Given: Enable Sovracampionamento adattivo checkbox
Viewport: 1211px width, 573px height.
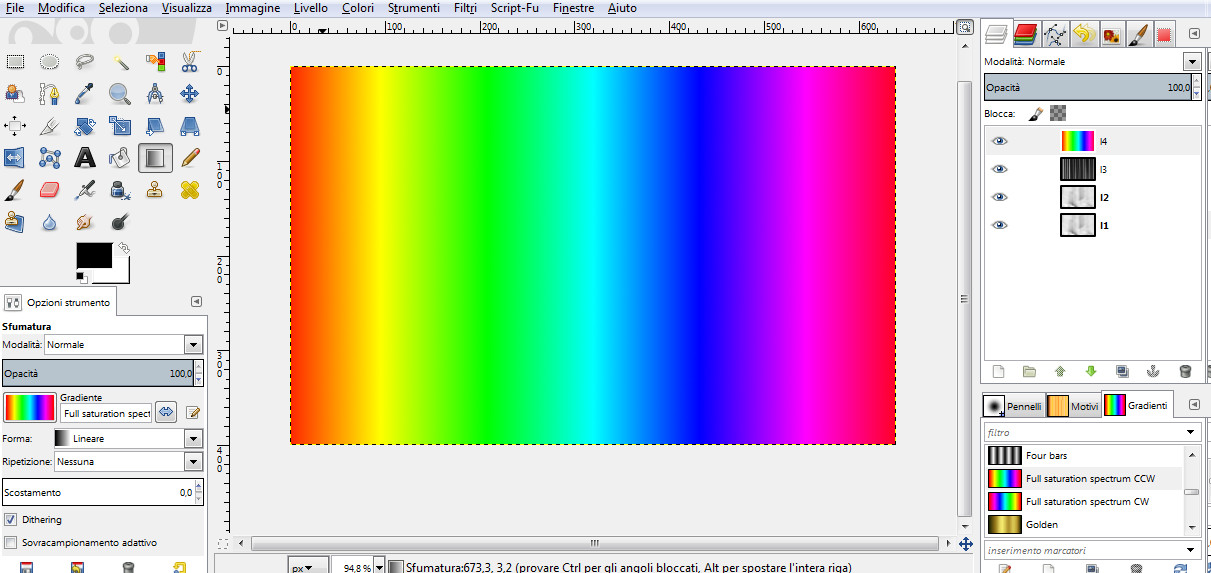Looking at the screenshot, I should (x=10, y=543).
